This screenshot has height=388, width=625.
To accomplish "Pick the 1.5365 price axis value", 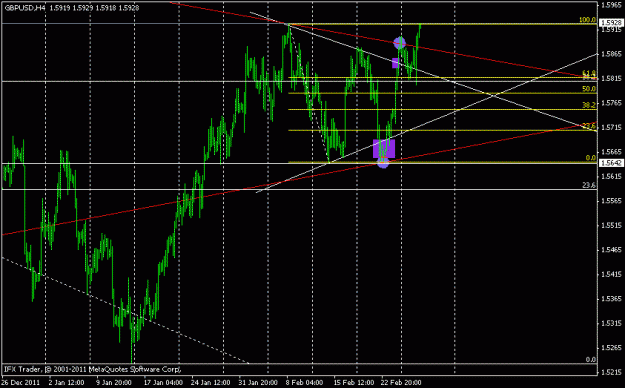I will (x=611, y=299).
